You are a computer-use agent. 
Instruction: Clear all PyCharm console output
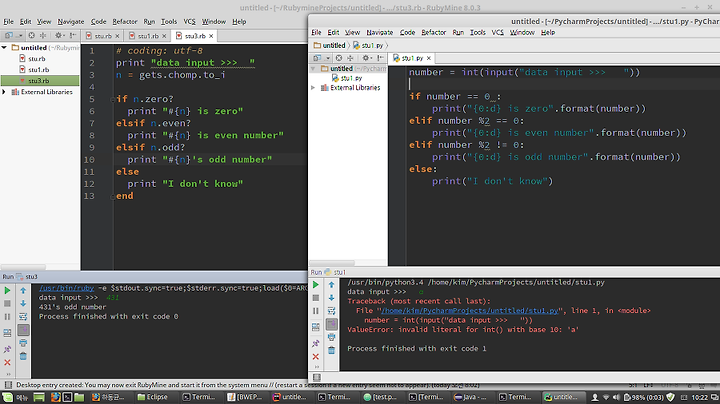coord(332,350)
